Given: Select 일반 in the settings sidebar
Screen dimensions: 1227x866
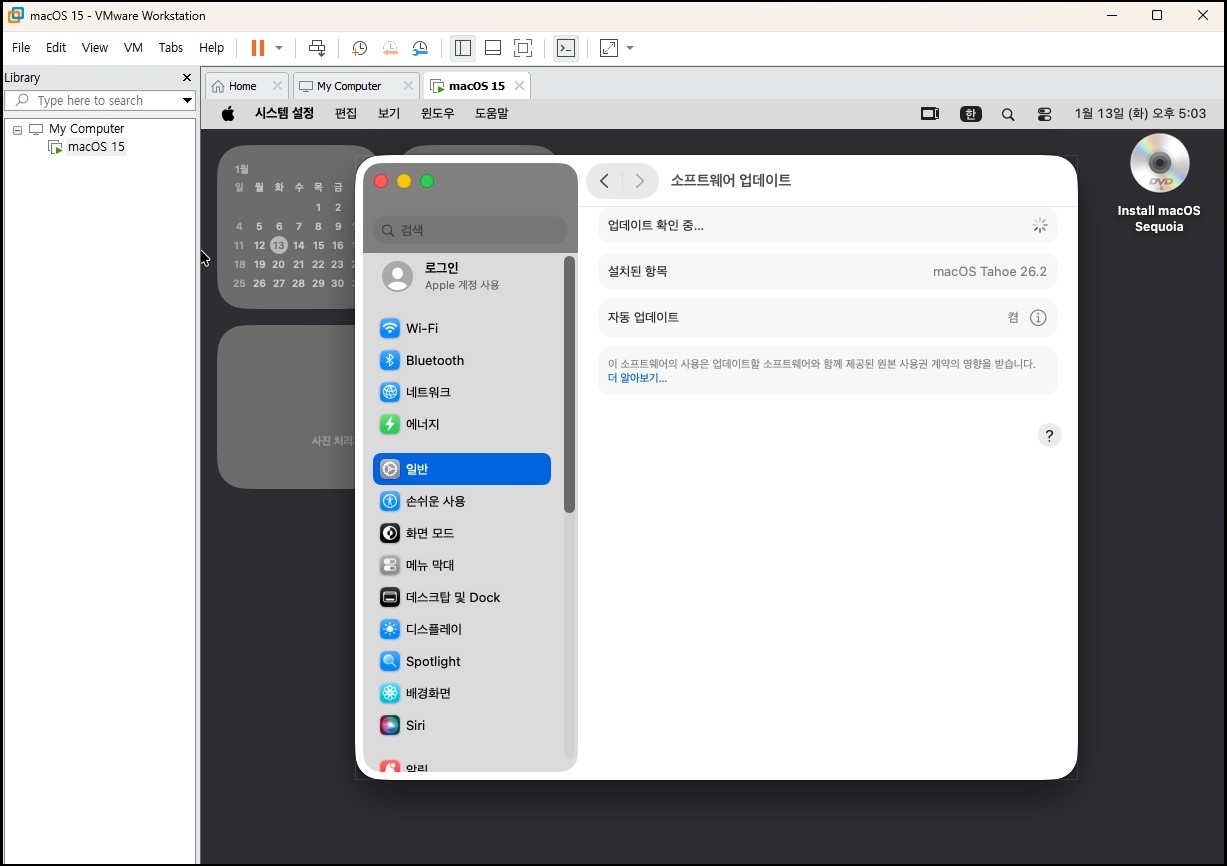Looking at the screenshot, I should click(x=462, y=469).
